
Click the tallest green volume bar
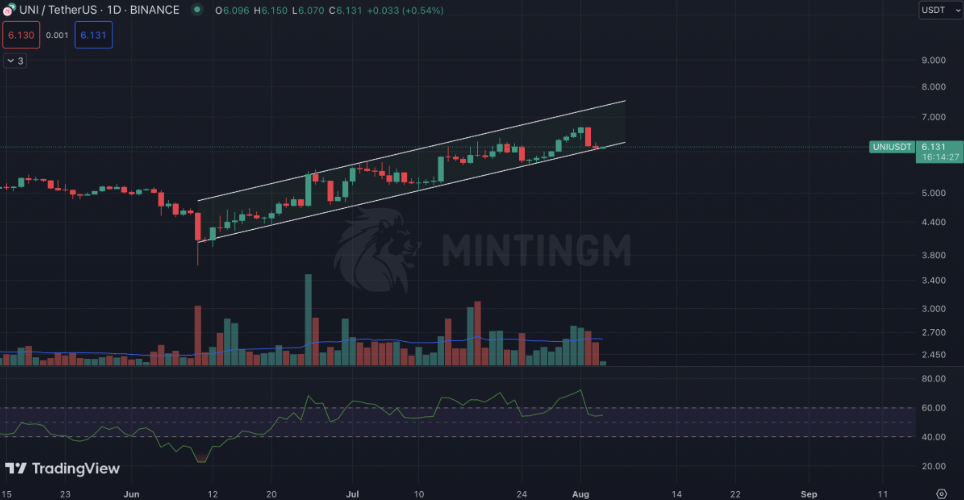[x=308, y=320]
